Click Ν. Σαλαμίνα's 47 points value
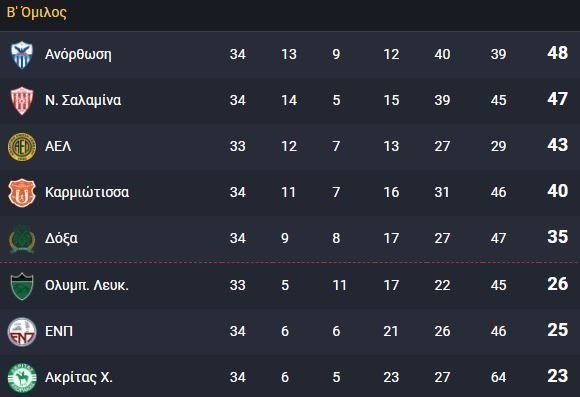The width and height of the screenshot is (580, 397). (557, 99)
